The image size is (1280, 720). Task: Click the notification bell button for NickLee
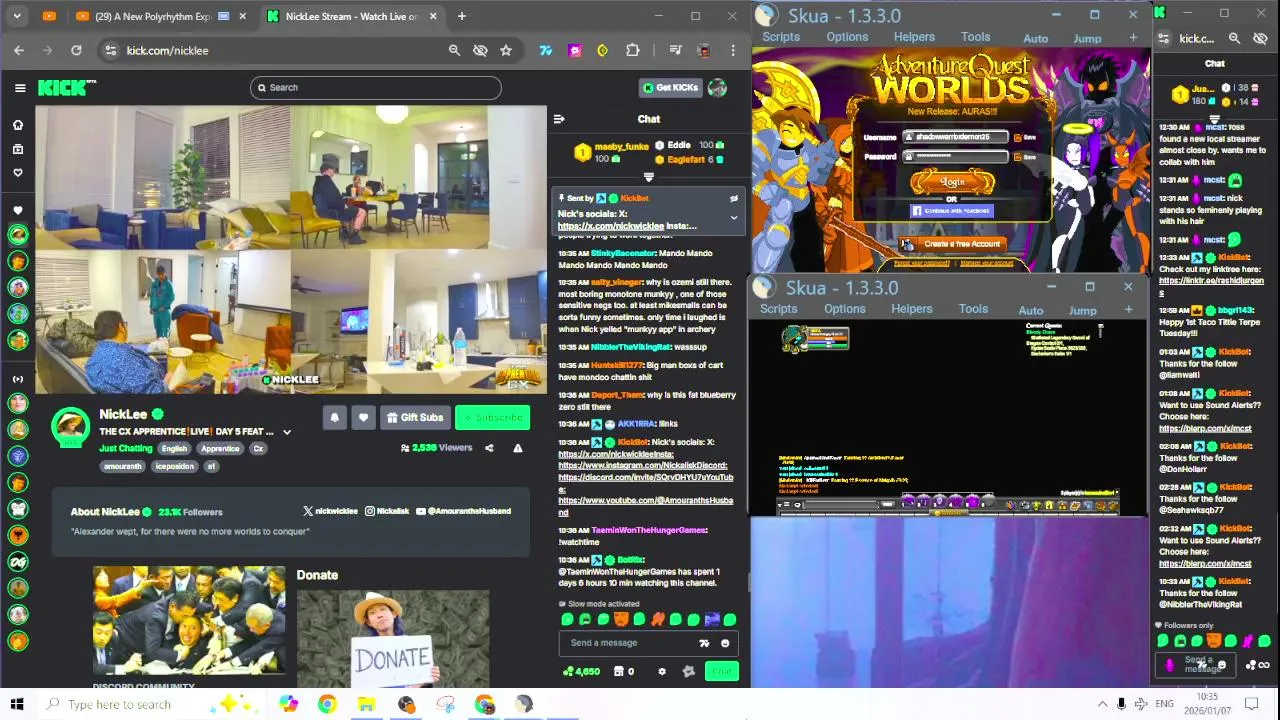click(x=335, y=417)
